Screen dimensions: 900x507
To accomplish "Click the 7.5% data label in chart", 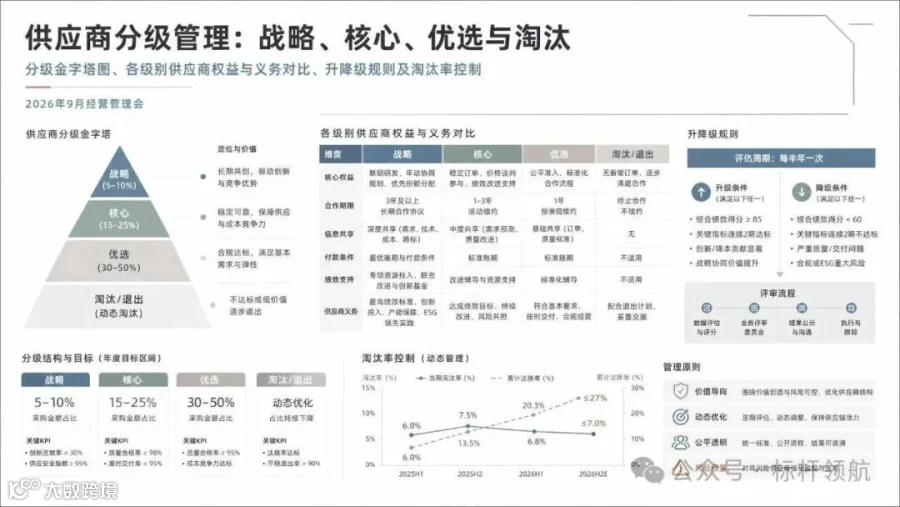I will (x=468, y=415).
